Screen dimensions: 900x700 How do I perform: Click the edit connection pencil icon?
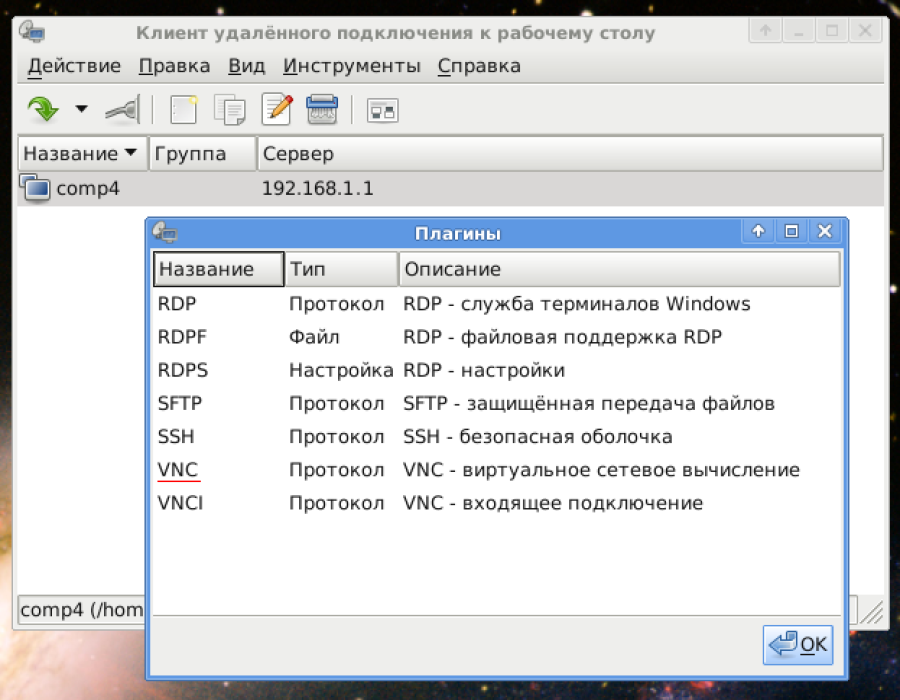[x=277, y=109]
